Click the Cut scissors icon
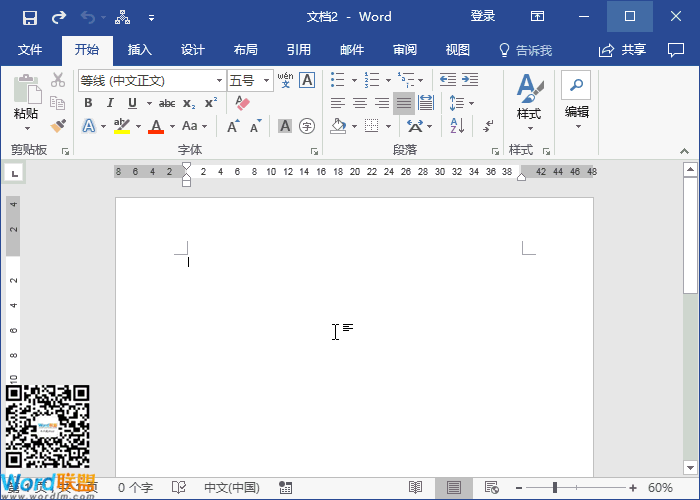 click(58, 80)
